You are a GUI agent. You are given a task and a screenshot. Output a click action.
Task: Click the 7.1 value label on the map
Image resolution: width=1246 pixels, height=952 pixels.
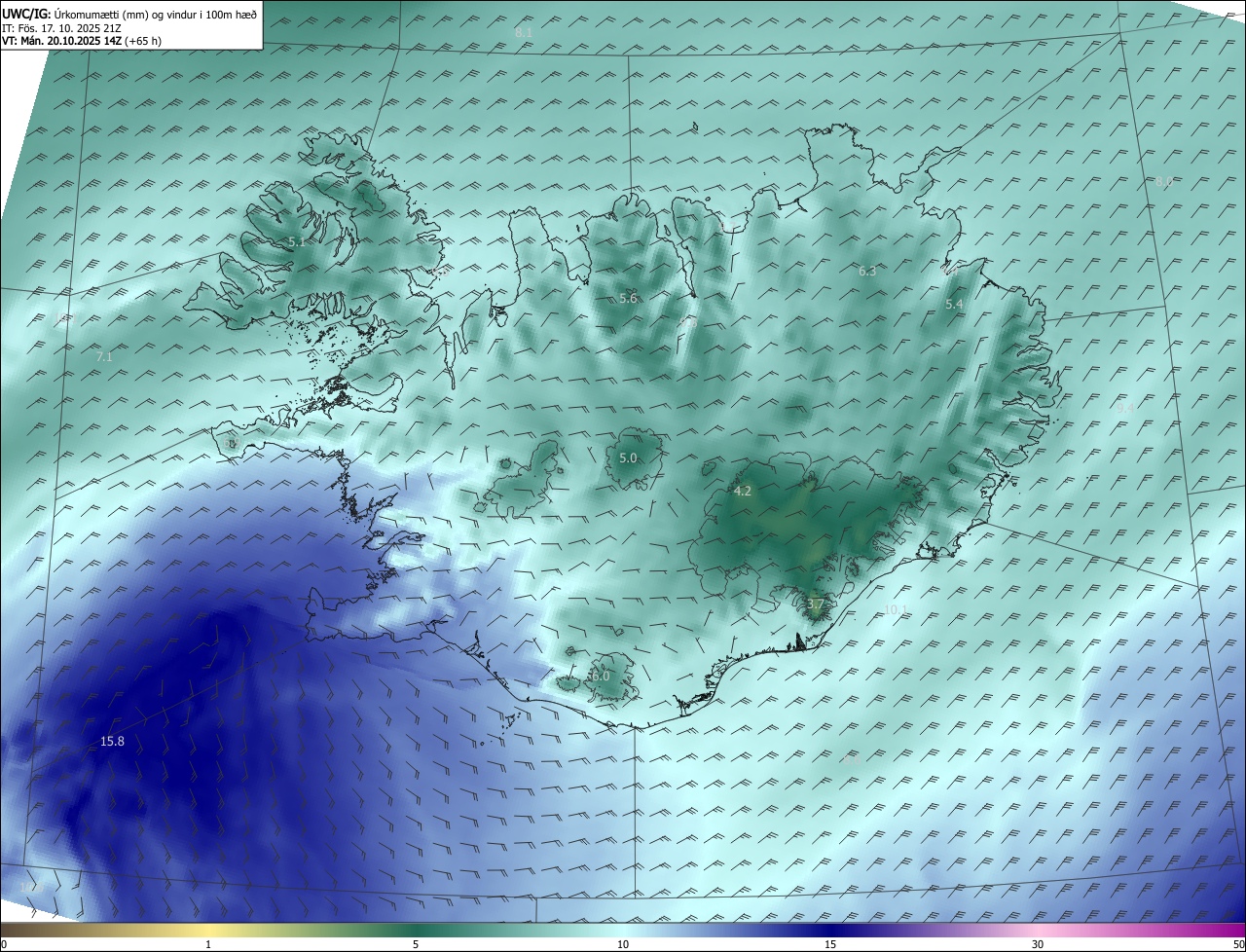tap(104, 357)
